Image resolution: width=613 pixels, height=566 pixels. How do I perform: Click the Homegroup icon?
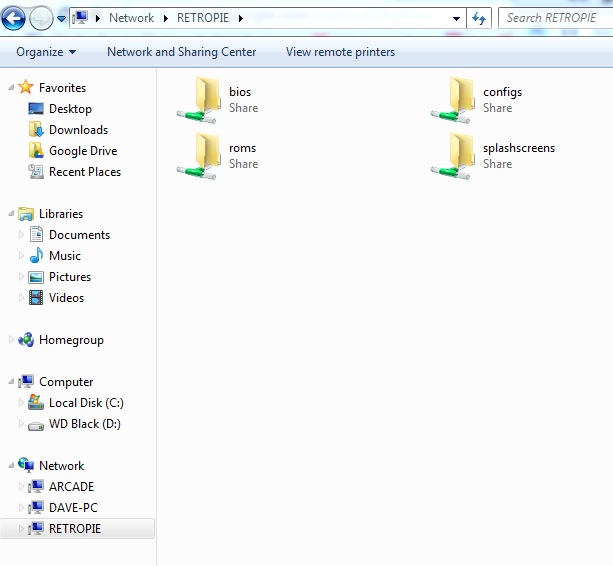click(x=26, y=340)
